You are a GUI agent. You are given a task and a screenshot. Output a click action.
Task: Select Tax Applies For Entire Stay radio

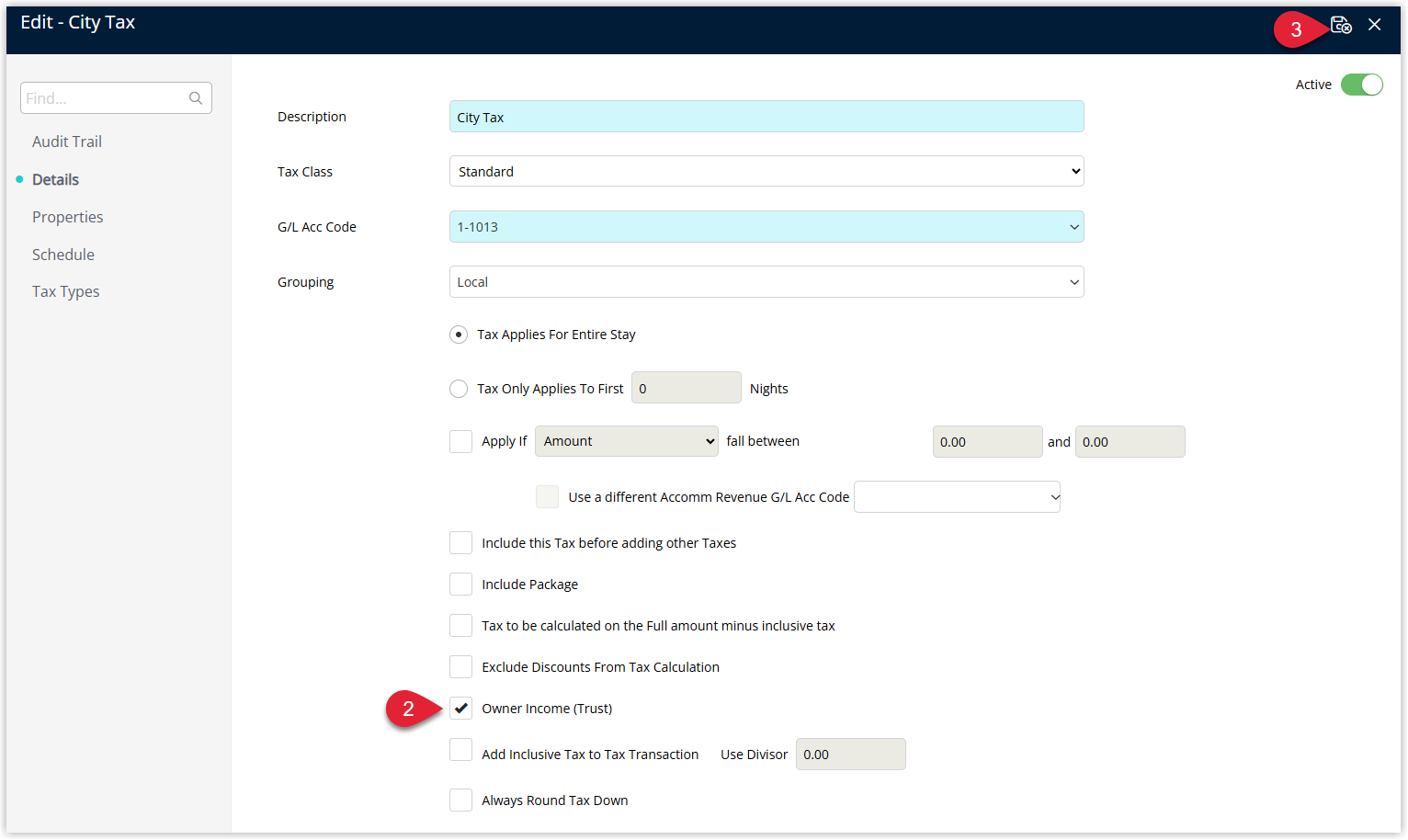(x=459, y=335)
